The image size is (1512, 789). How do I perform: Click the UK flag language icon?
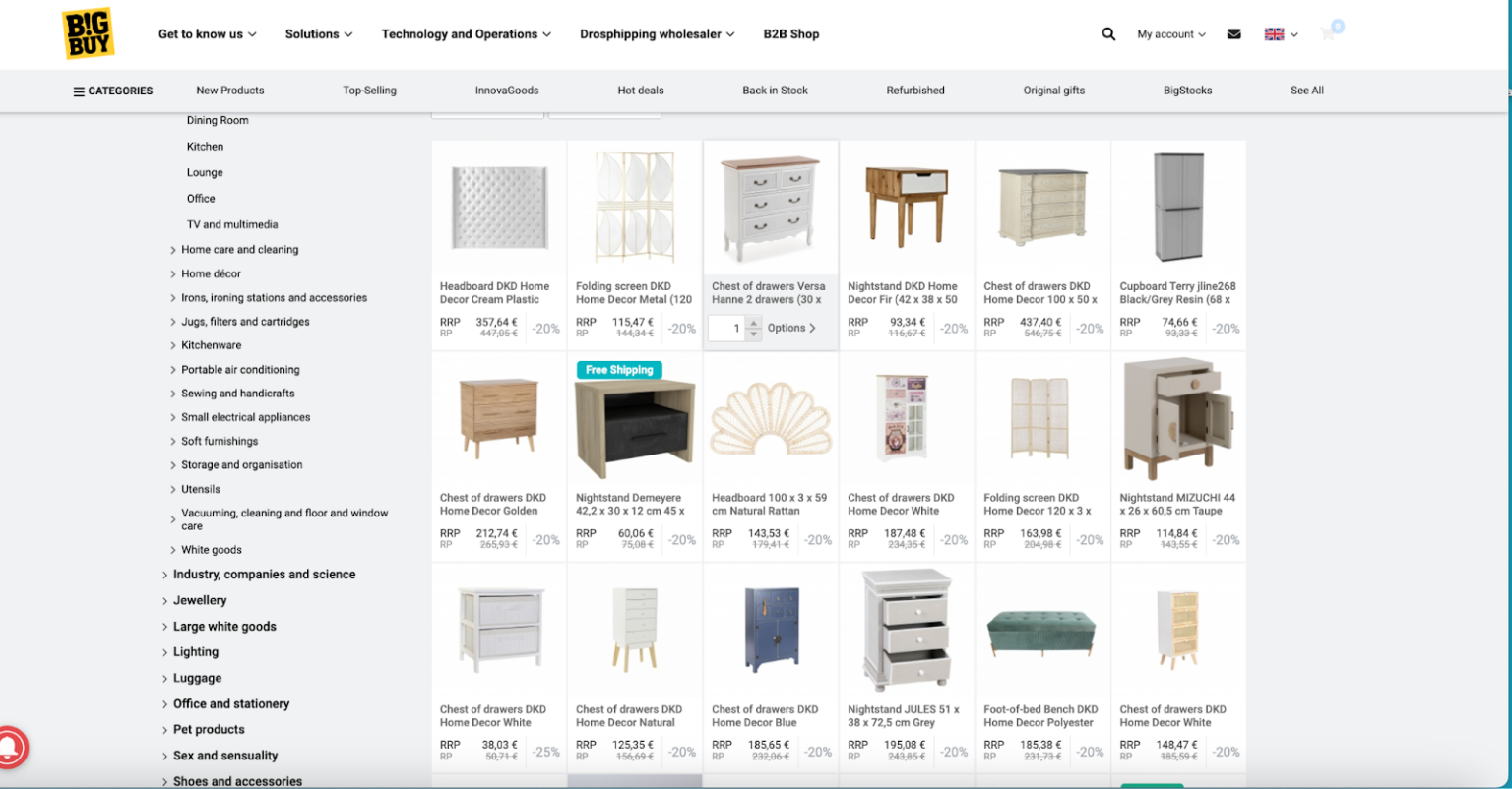click(x=1274, y=32)
